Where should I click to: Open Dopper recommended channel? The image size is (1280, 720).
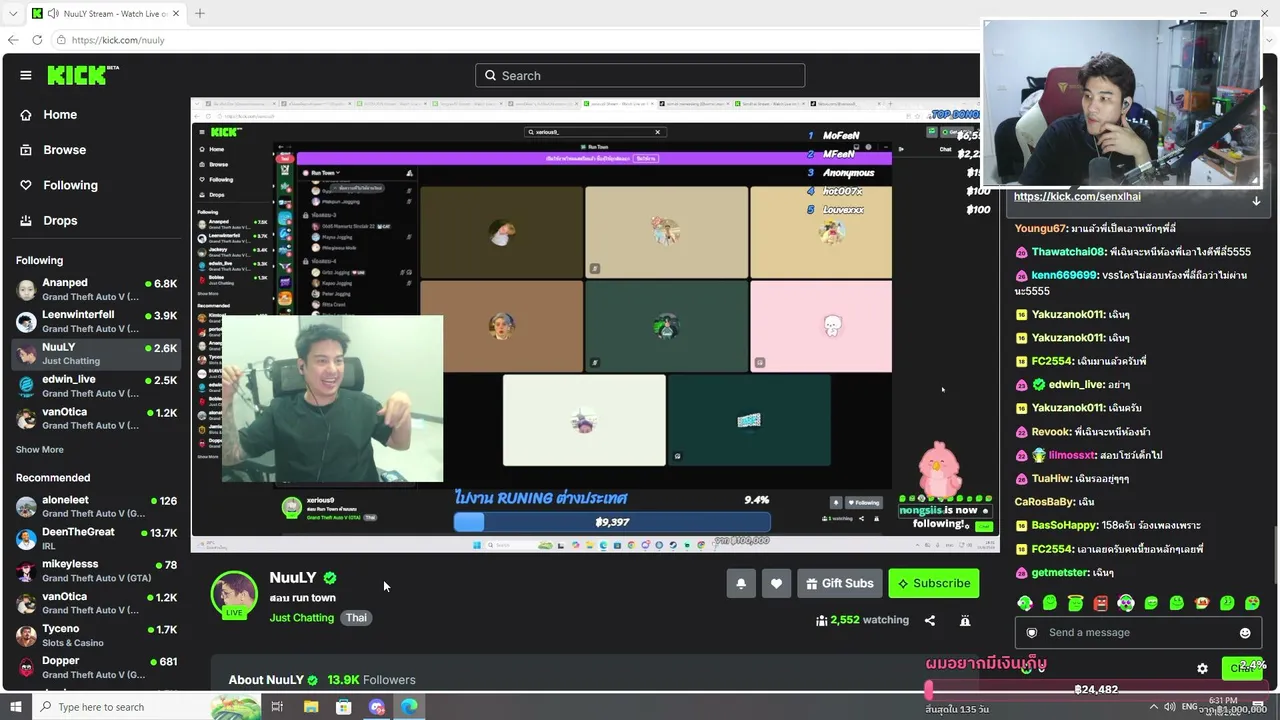point(96,668)
